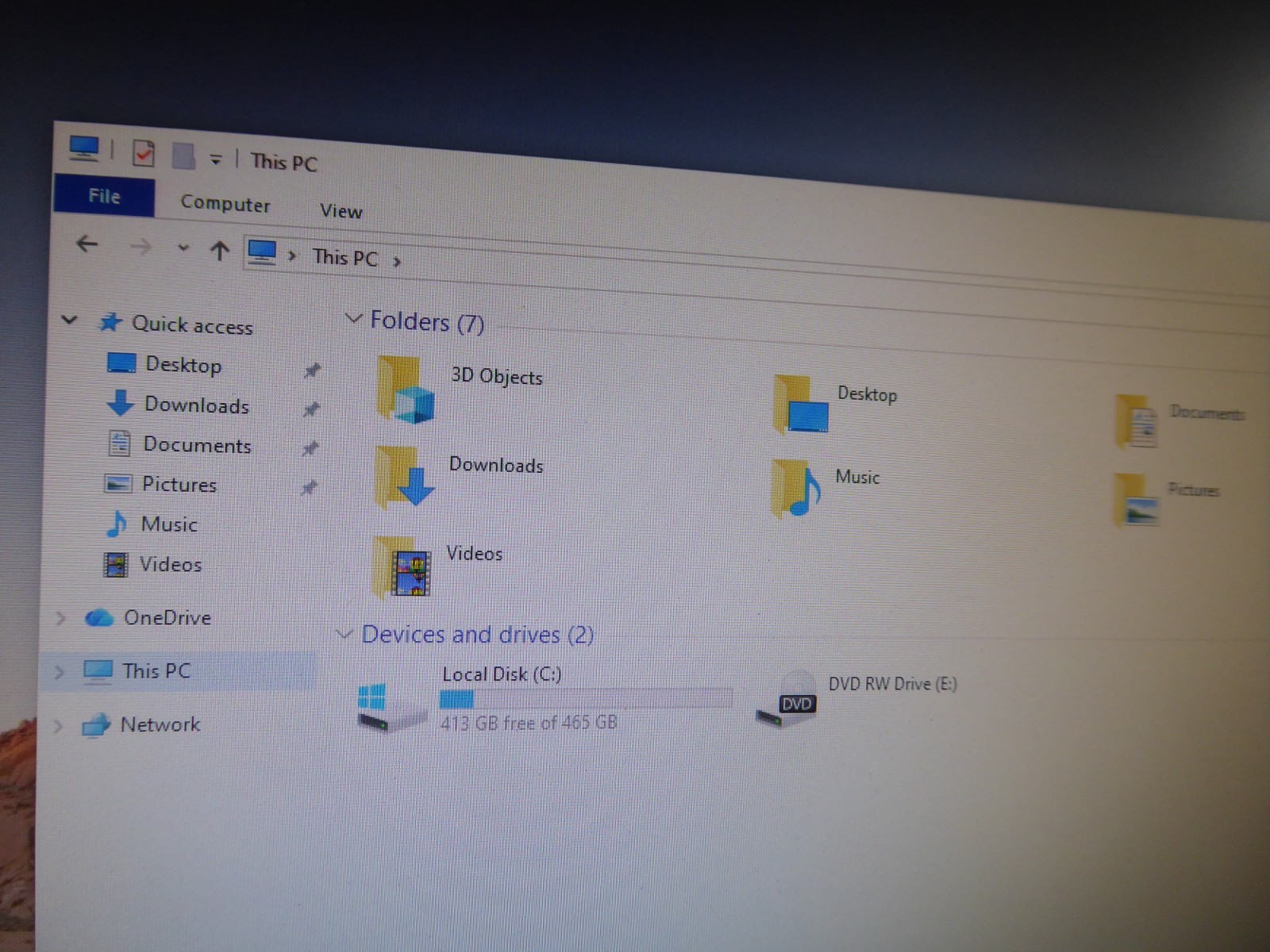Screen dimensions: 1270x952
Task: Open Videos in the Quick access list
Action: pos(171,564)
